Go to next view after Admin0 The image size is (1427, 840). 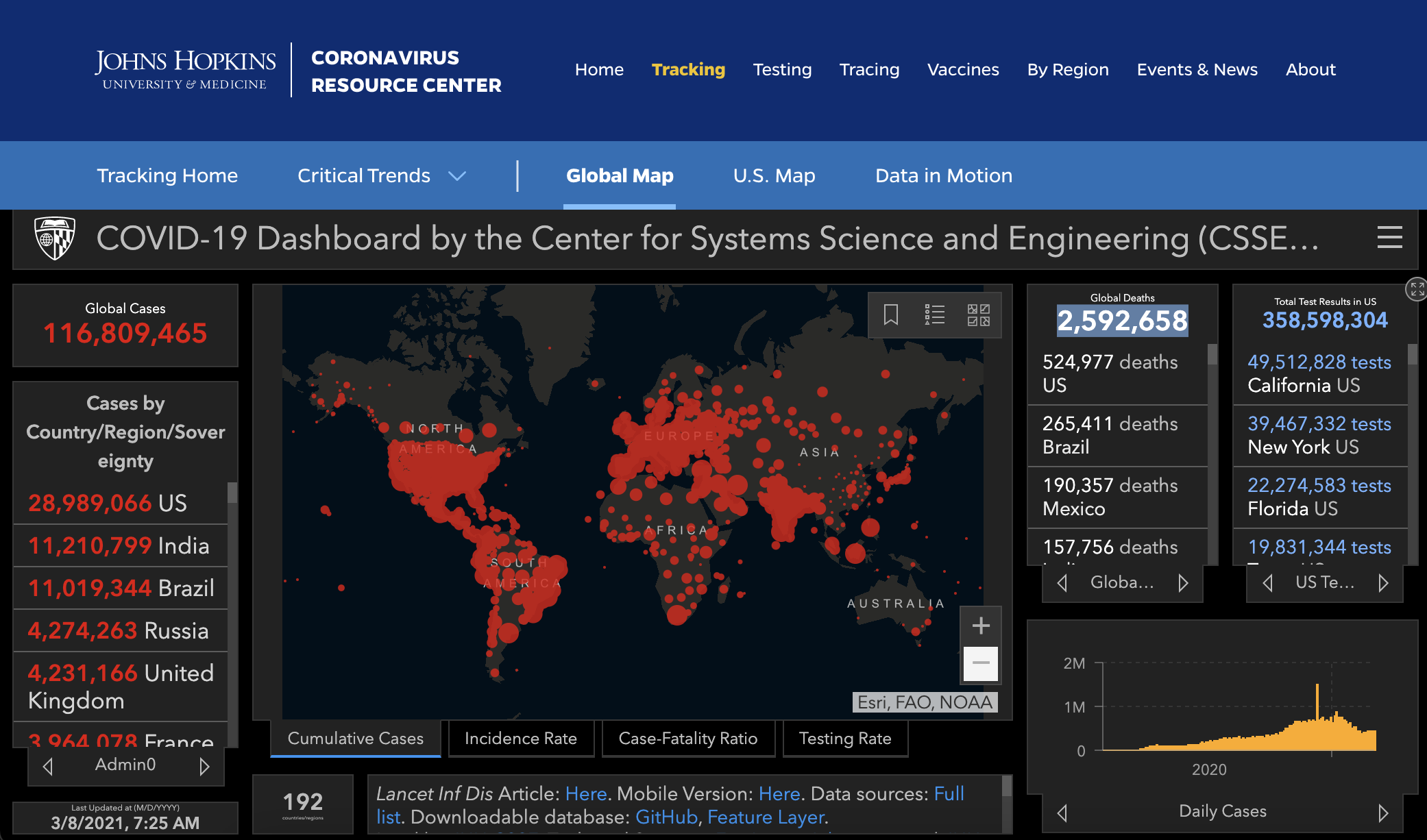(204, 766)
